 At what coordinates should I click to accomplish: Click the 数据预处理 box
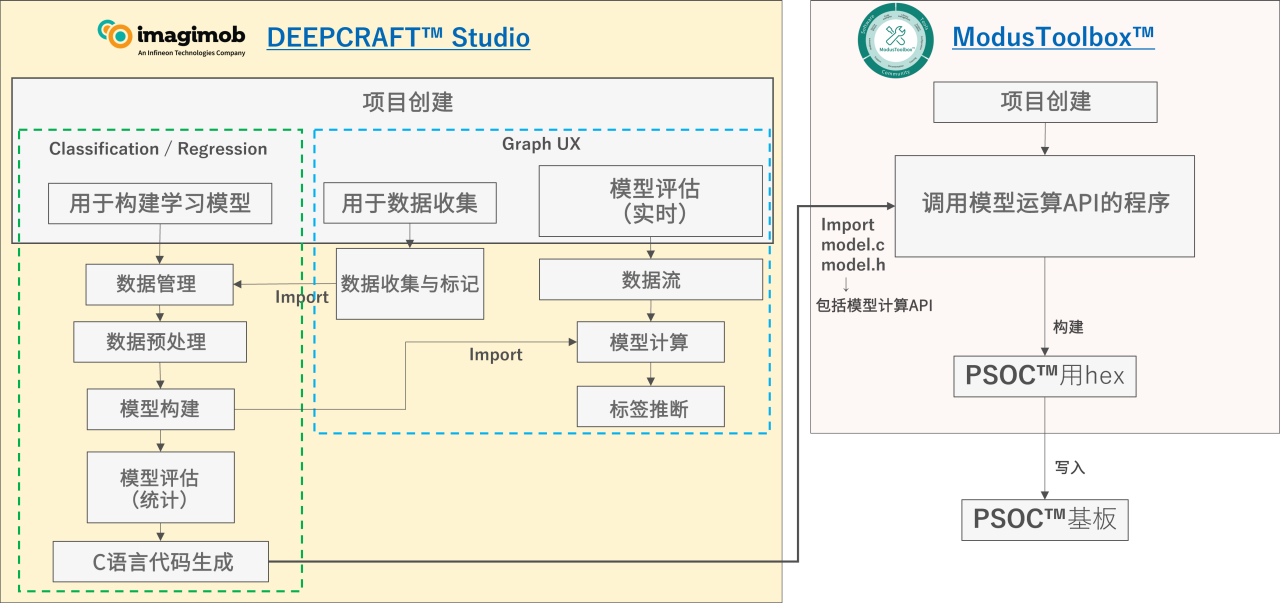click(160, 341)
